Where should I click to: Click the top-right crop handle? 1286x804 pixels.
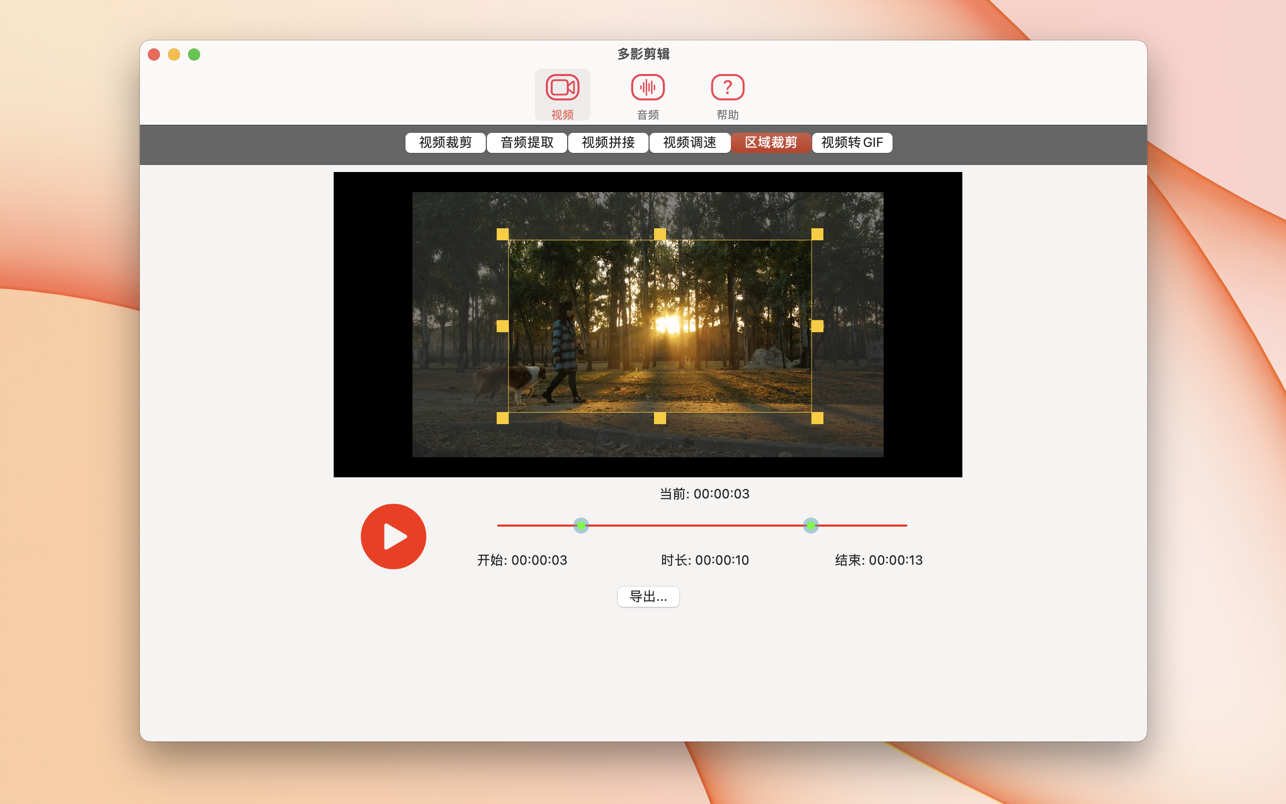click(817, 234)
